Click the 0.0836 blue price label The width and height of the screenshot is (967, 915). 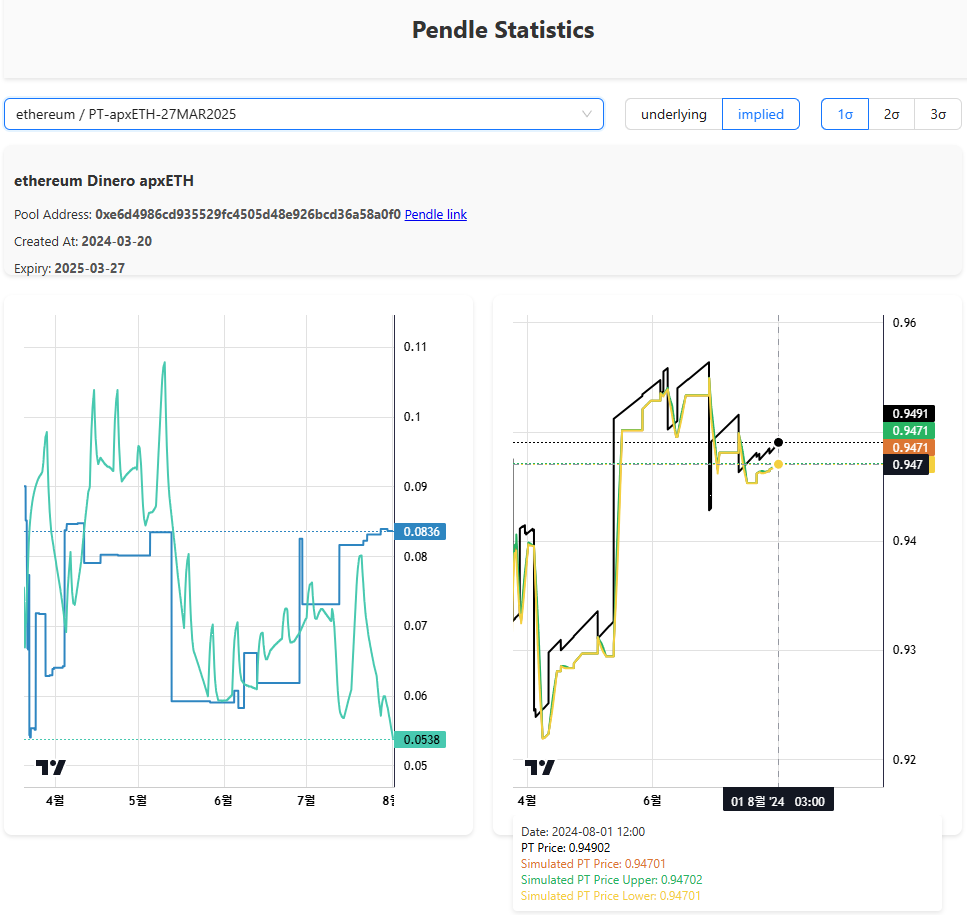click(x=421, y=531)
